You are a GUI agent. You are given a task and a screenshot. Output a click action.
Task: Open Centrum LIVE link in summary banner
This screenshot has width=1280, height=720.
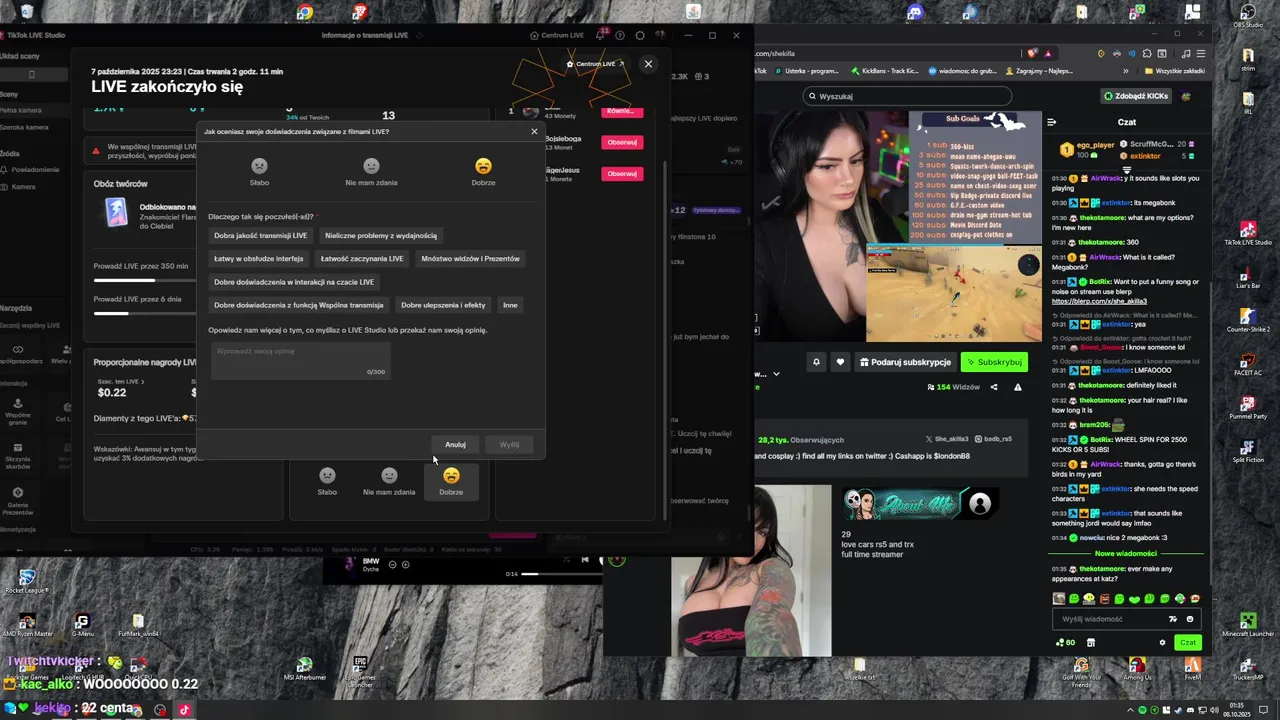tap(595, 64)
